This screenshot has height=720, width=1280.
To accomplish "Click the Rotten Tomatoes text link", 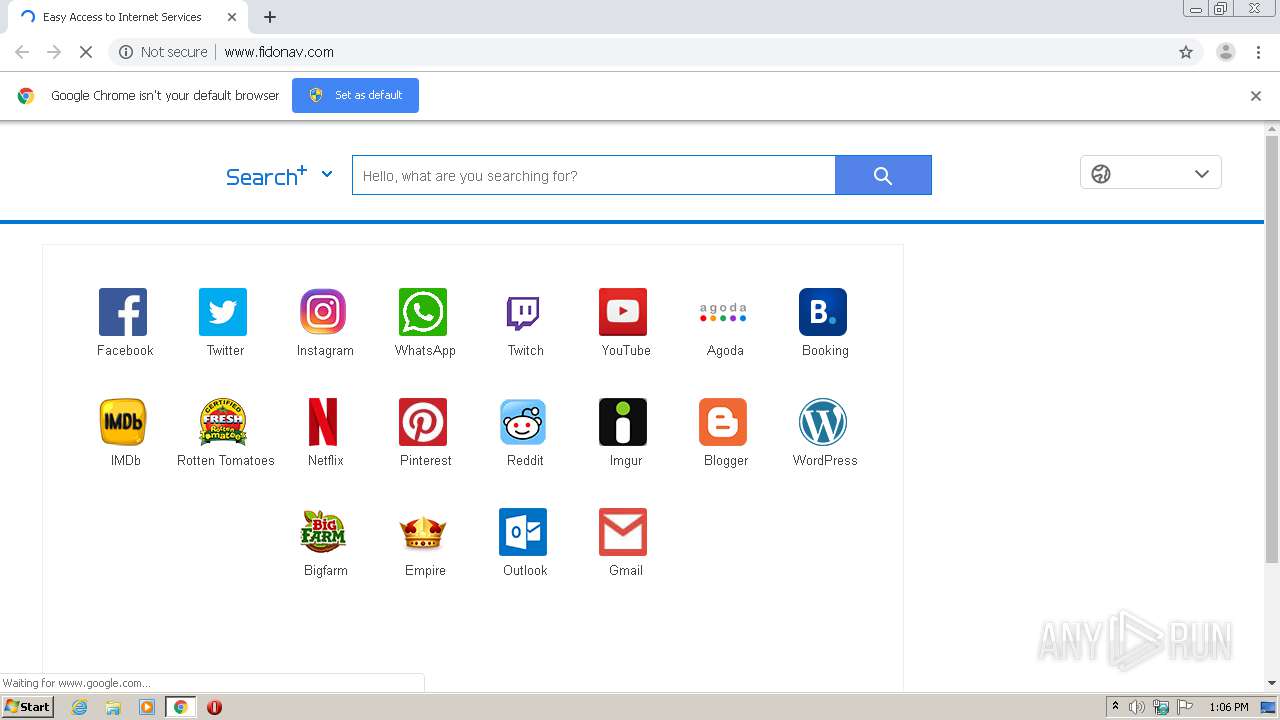I will [226, 460].
